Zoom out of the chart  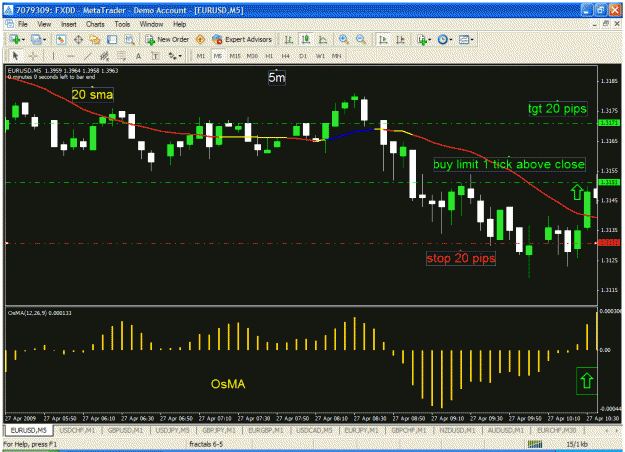tap(361, 39)
